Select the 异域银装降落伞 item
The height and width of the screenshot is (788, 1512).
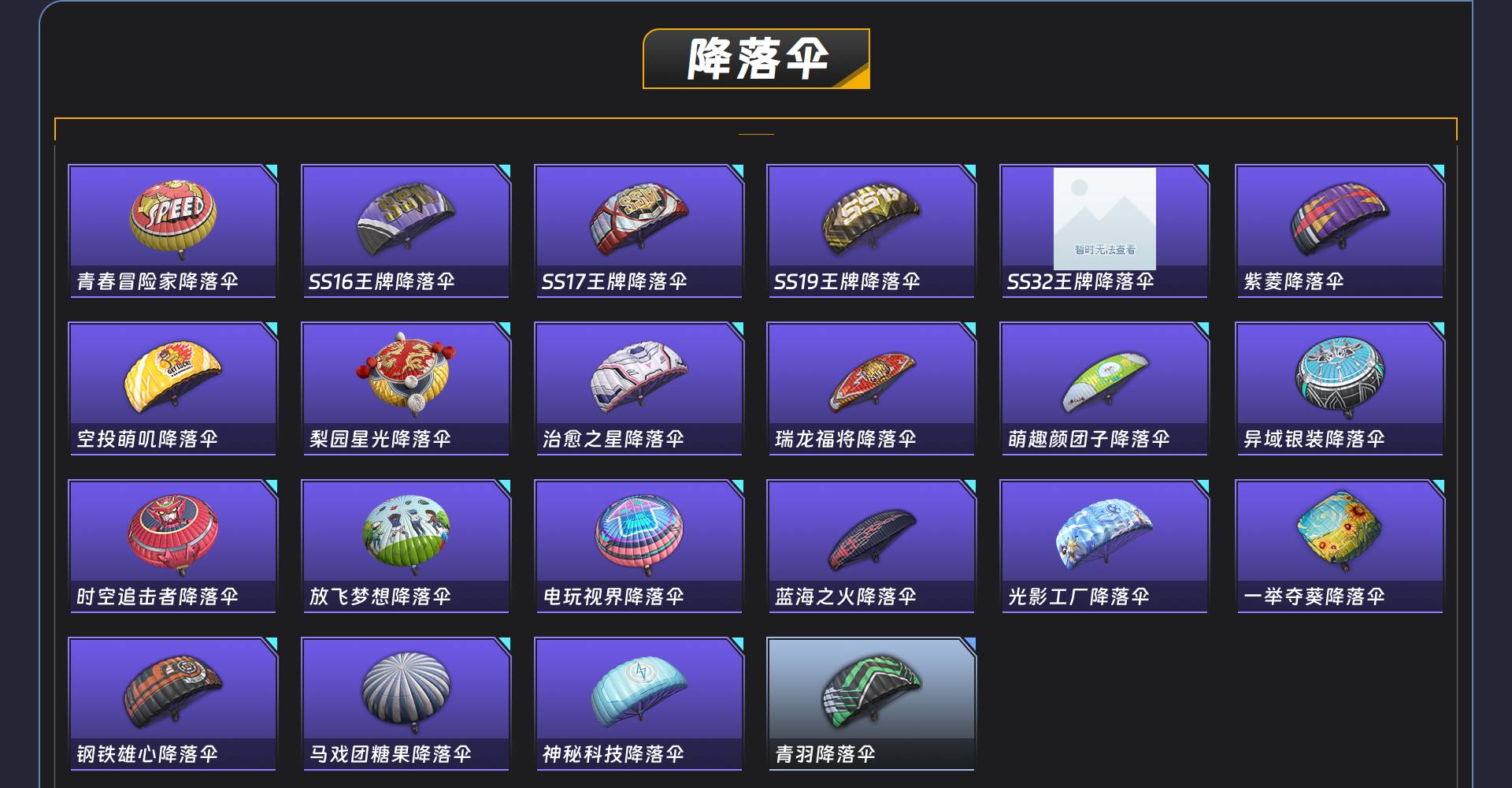click(1340, 388)
